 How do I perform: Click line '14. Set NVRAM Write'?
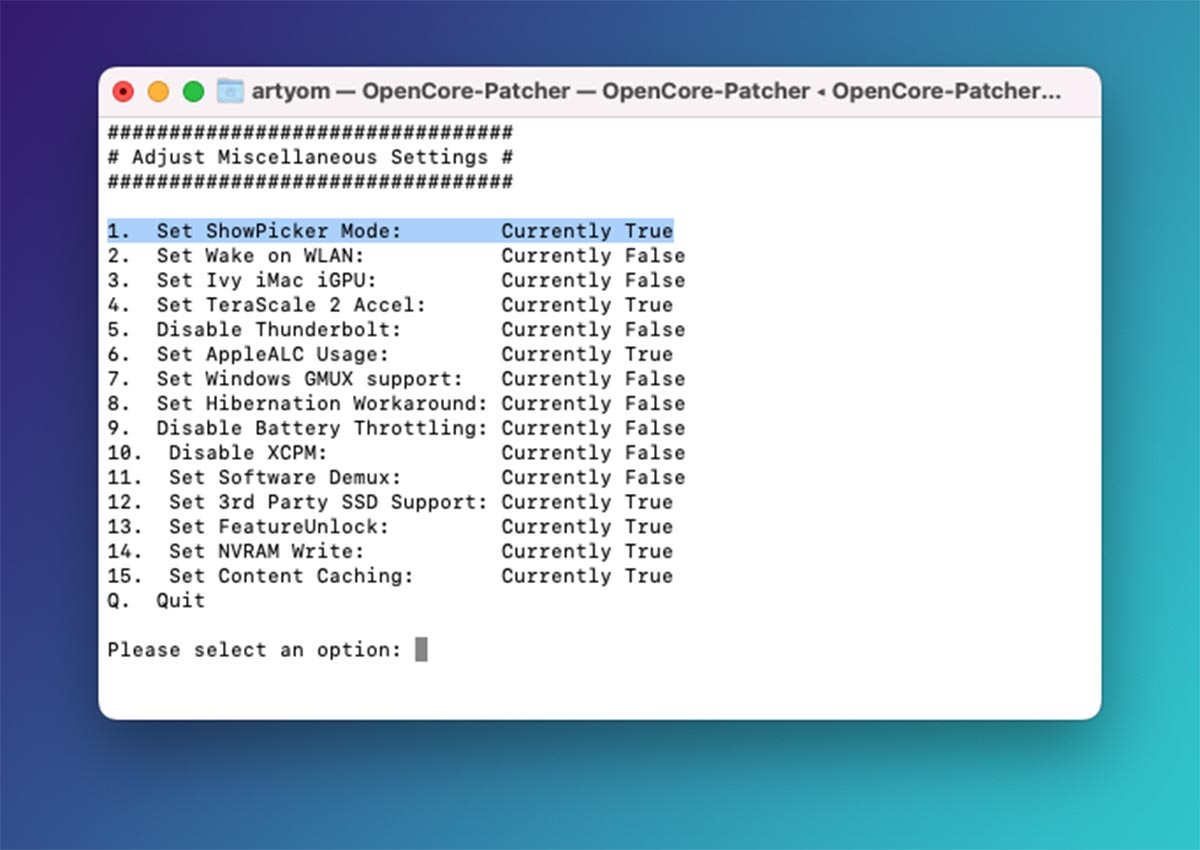pos(390,551)
